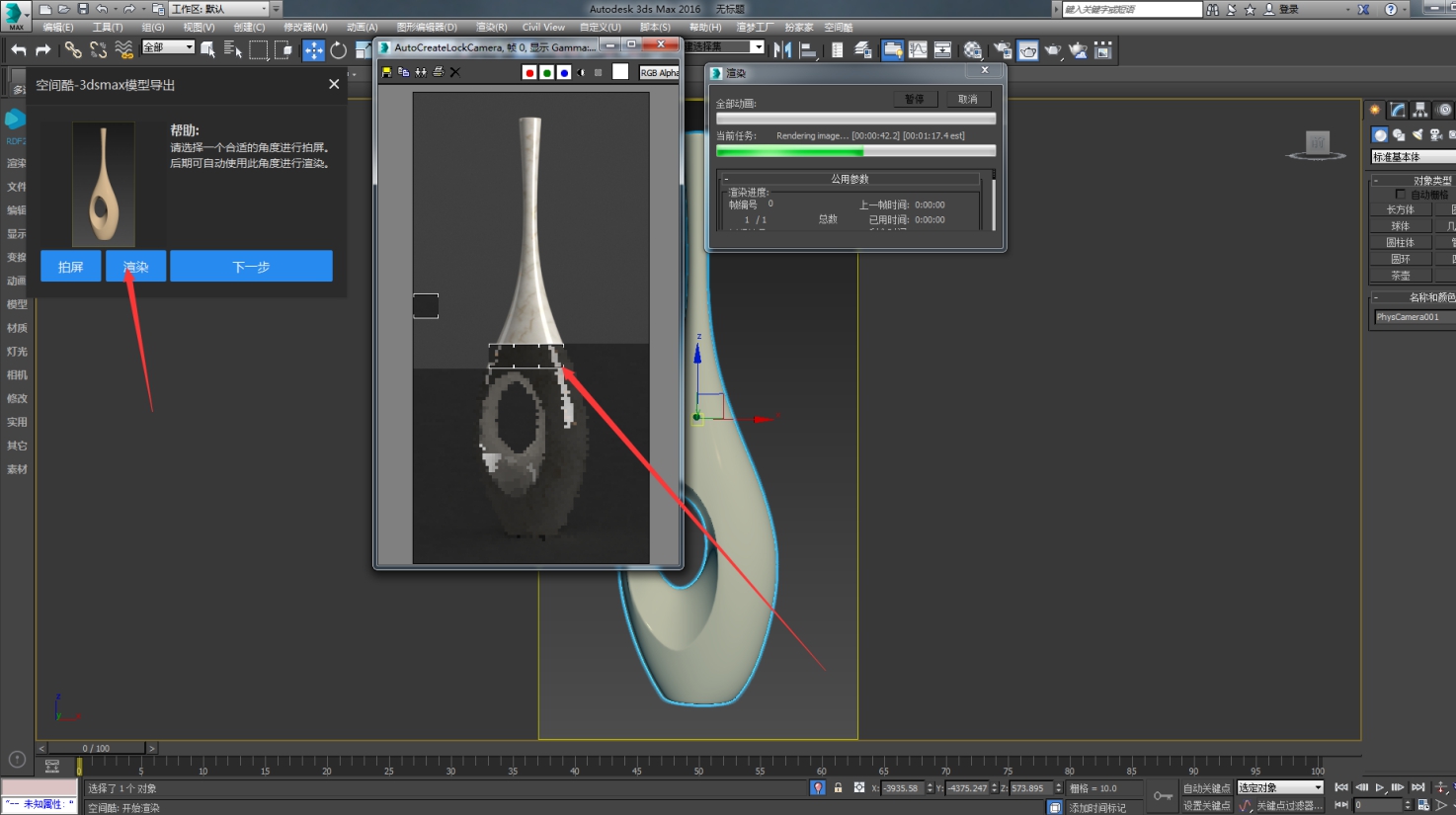Open the Curve Editor

(x=918, y=49)
